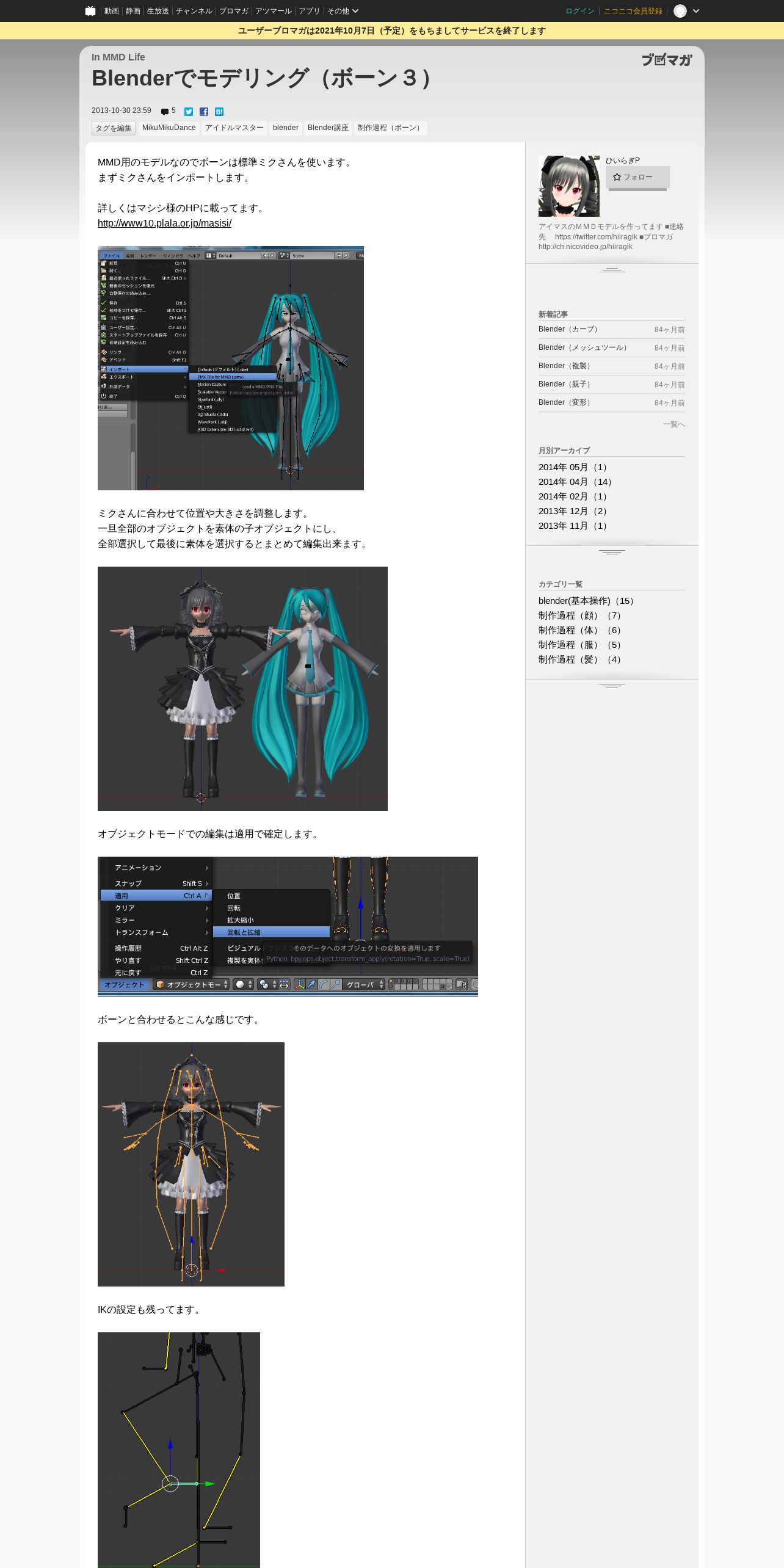Open archive 2013年 11月（1）

[x=575, y=526]
